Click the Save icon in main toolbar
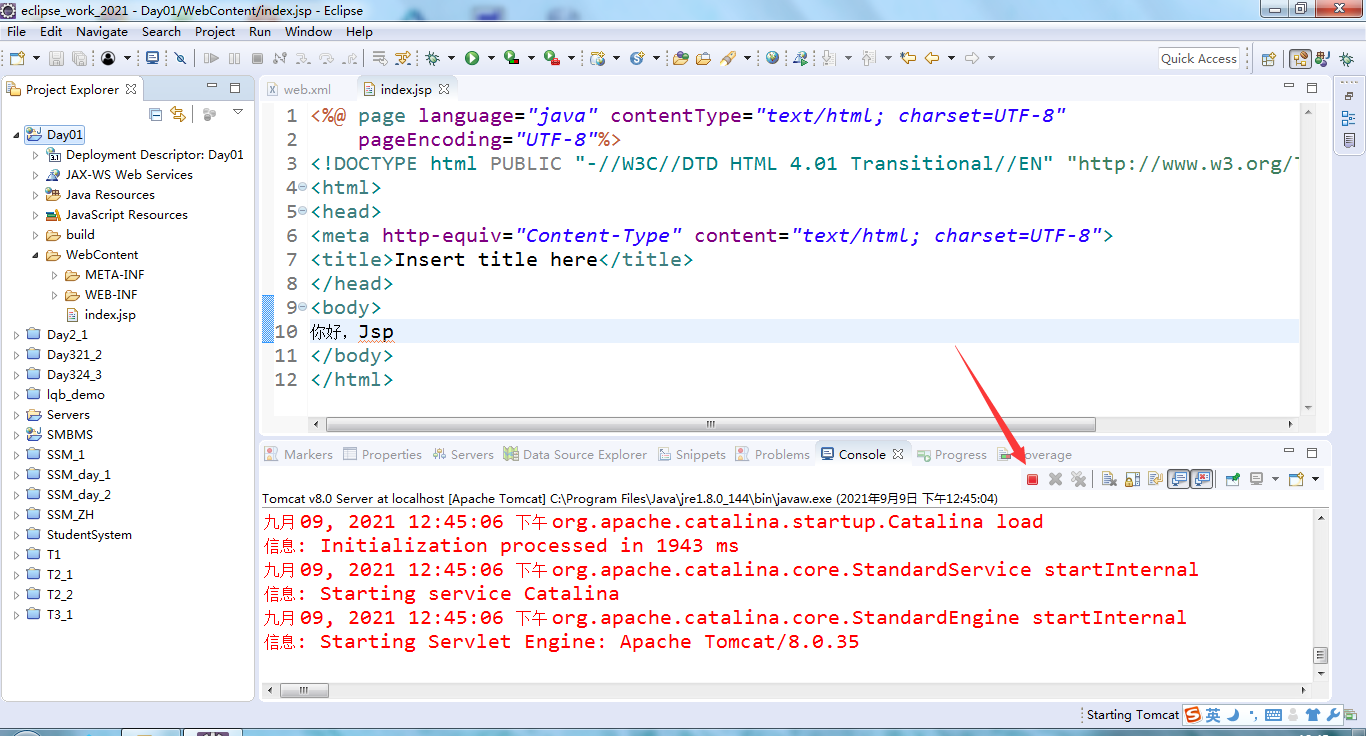 tap(56, 58)
